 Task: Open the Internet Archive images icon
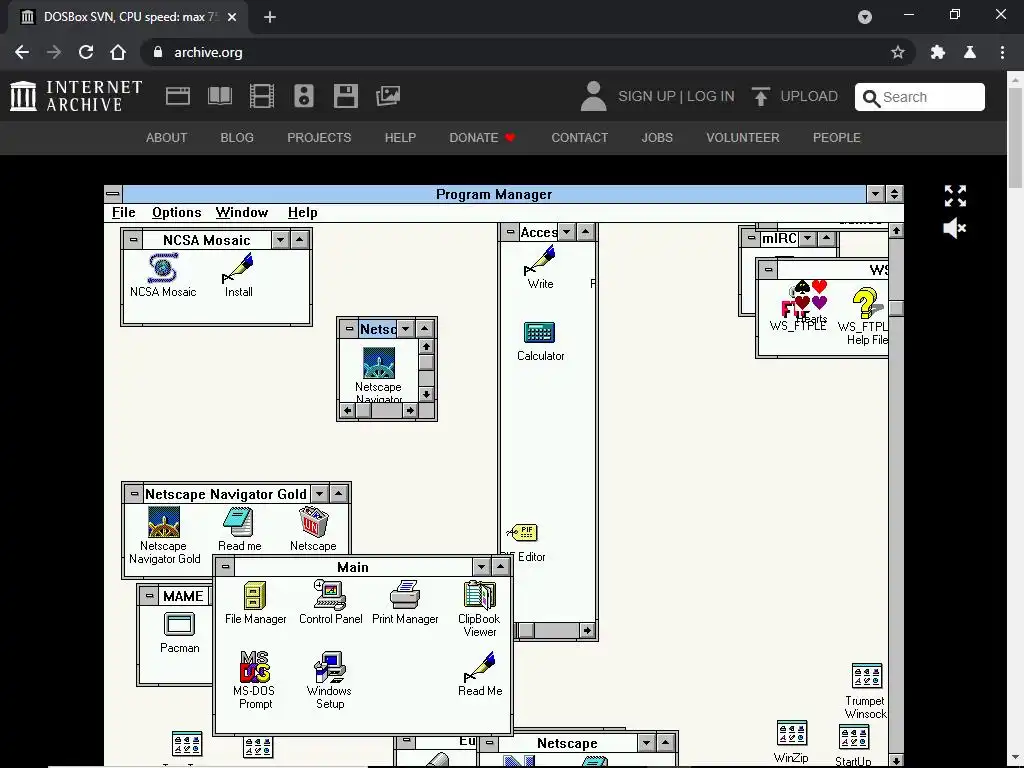coord(388,96)
